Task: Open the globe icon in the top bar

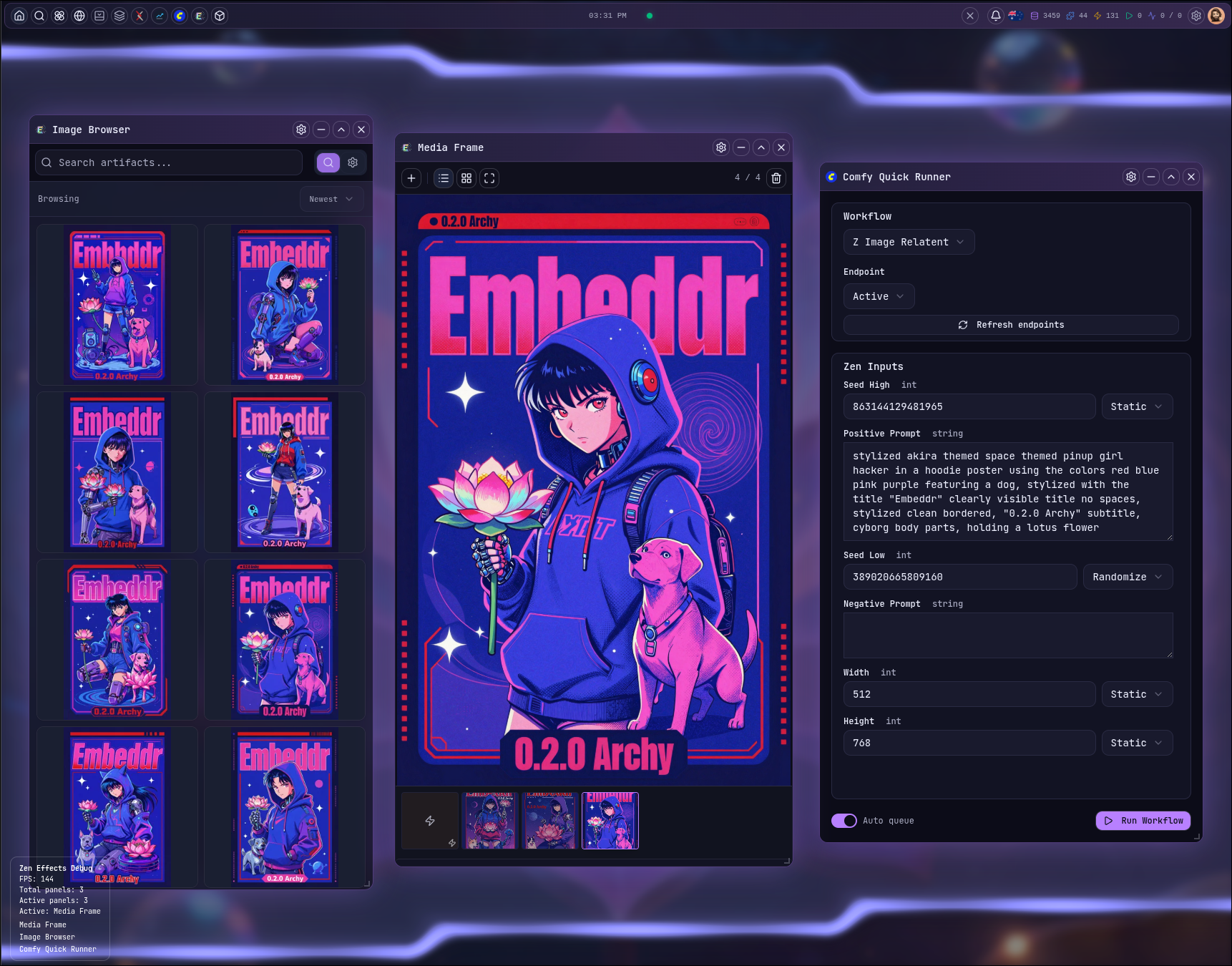Action: tap(79, 16)
